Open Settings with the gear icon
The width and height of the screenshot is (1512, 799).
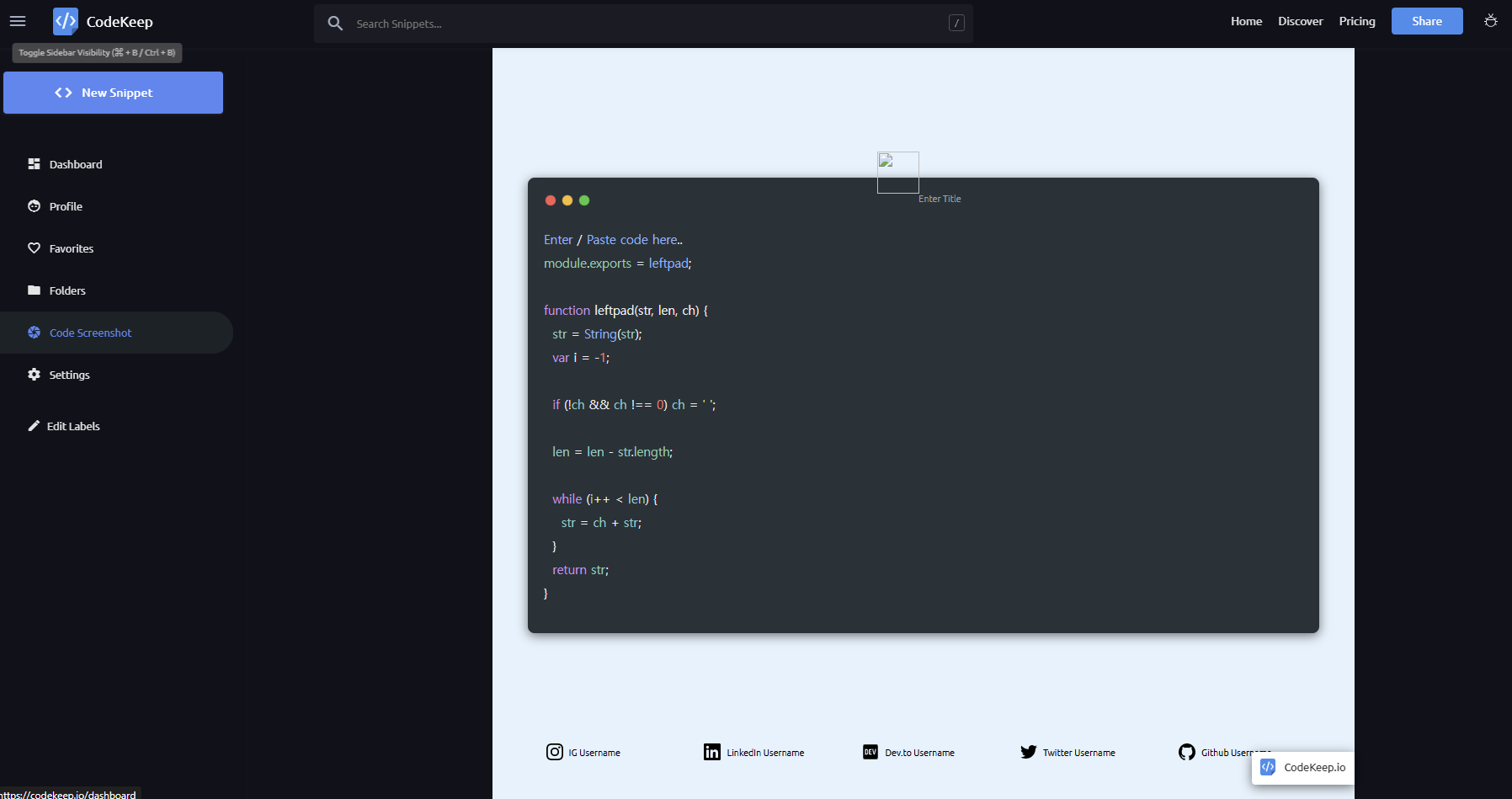pyautogui.click(x=34, y=375)
